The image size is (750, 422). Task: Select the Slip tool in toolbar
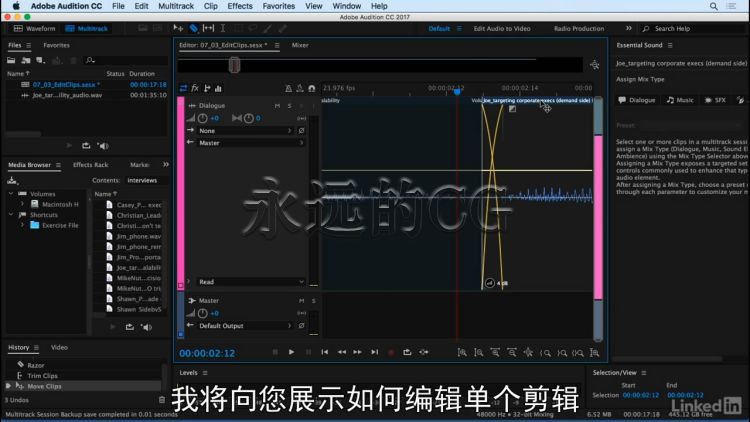[x=208, y=28]
